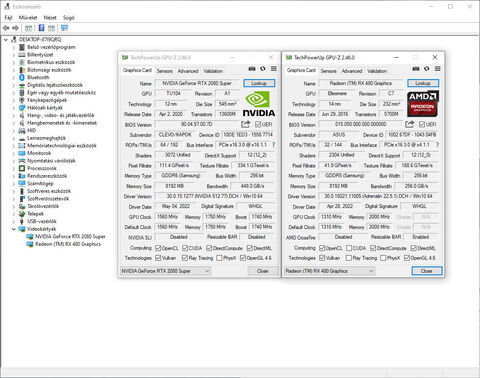Open GPU selector dropdown showing Radeon RX 480
Viewport: 480px width, 378px height.
[x=329, y=271]
